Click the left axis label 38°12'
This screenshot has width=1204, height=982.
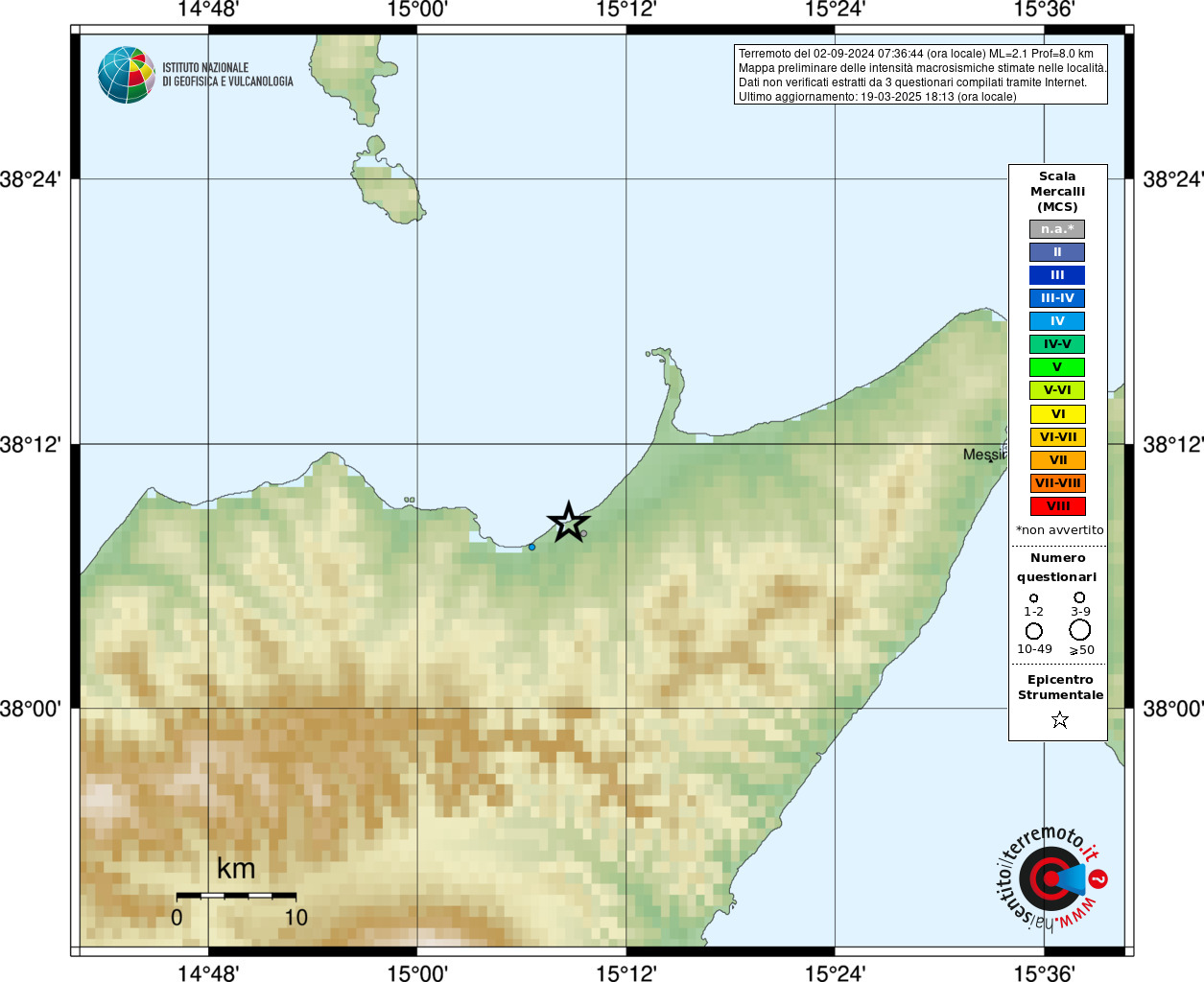31,444
